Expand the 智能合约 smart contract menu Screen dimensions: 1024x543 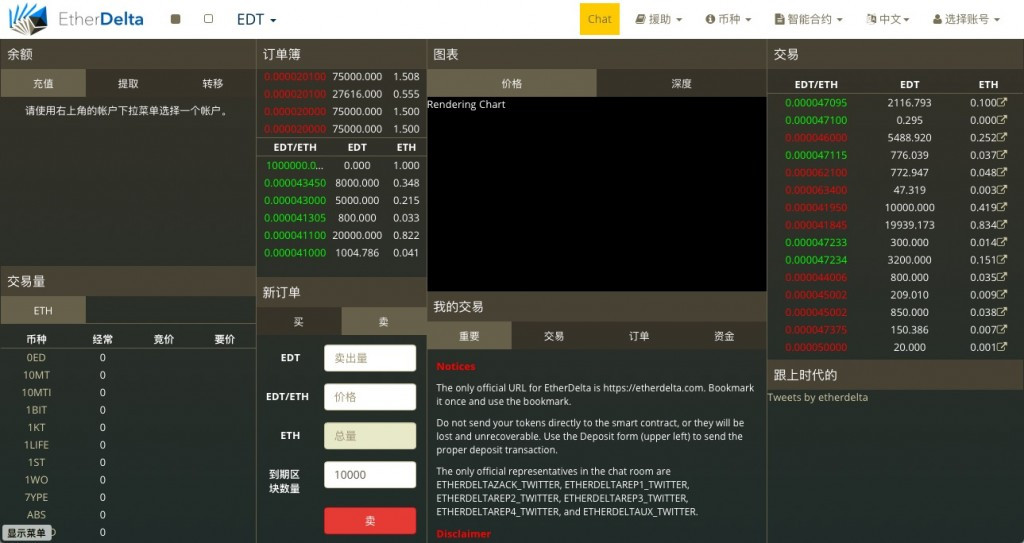808,20
